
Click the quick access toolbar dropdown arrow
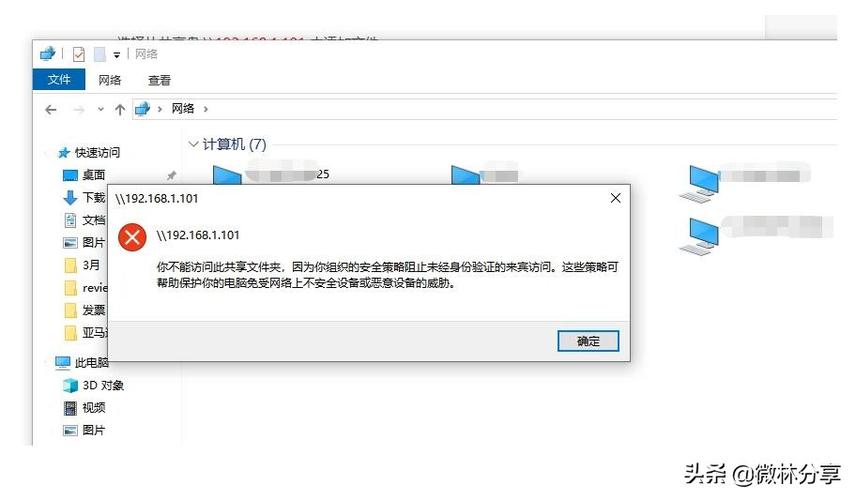click(116, 55)
